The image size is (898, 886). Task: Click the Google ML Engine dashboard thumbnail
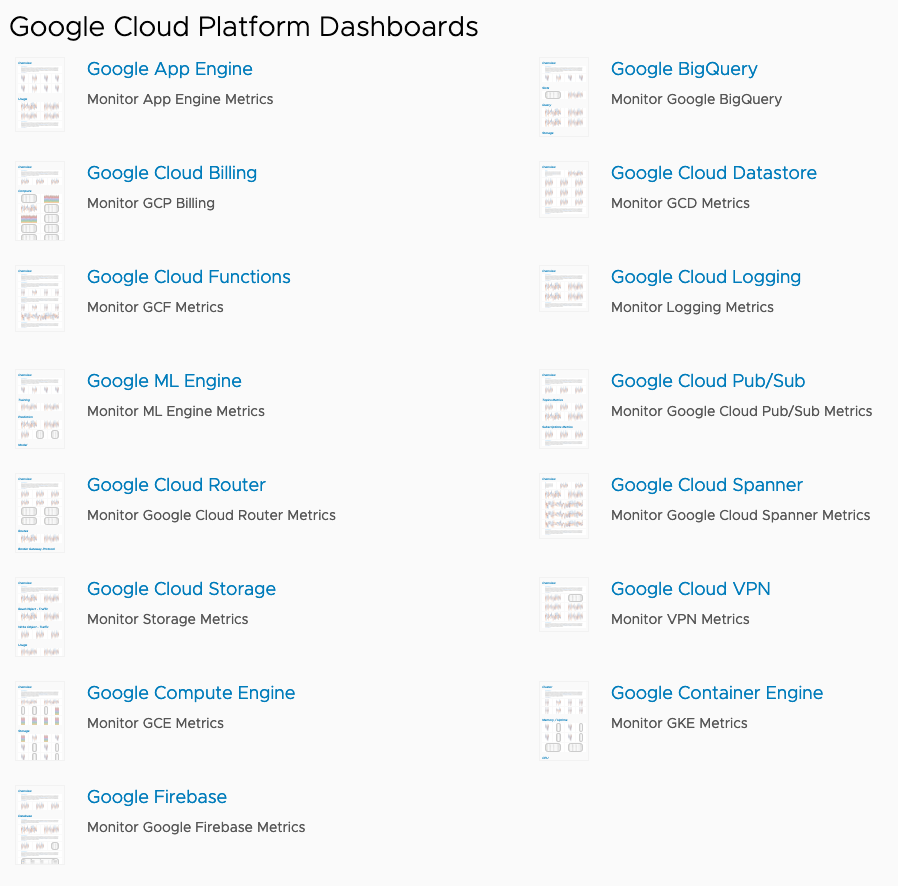point(40,409)
